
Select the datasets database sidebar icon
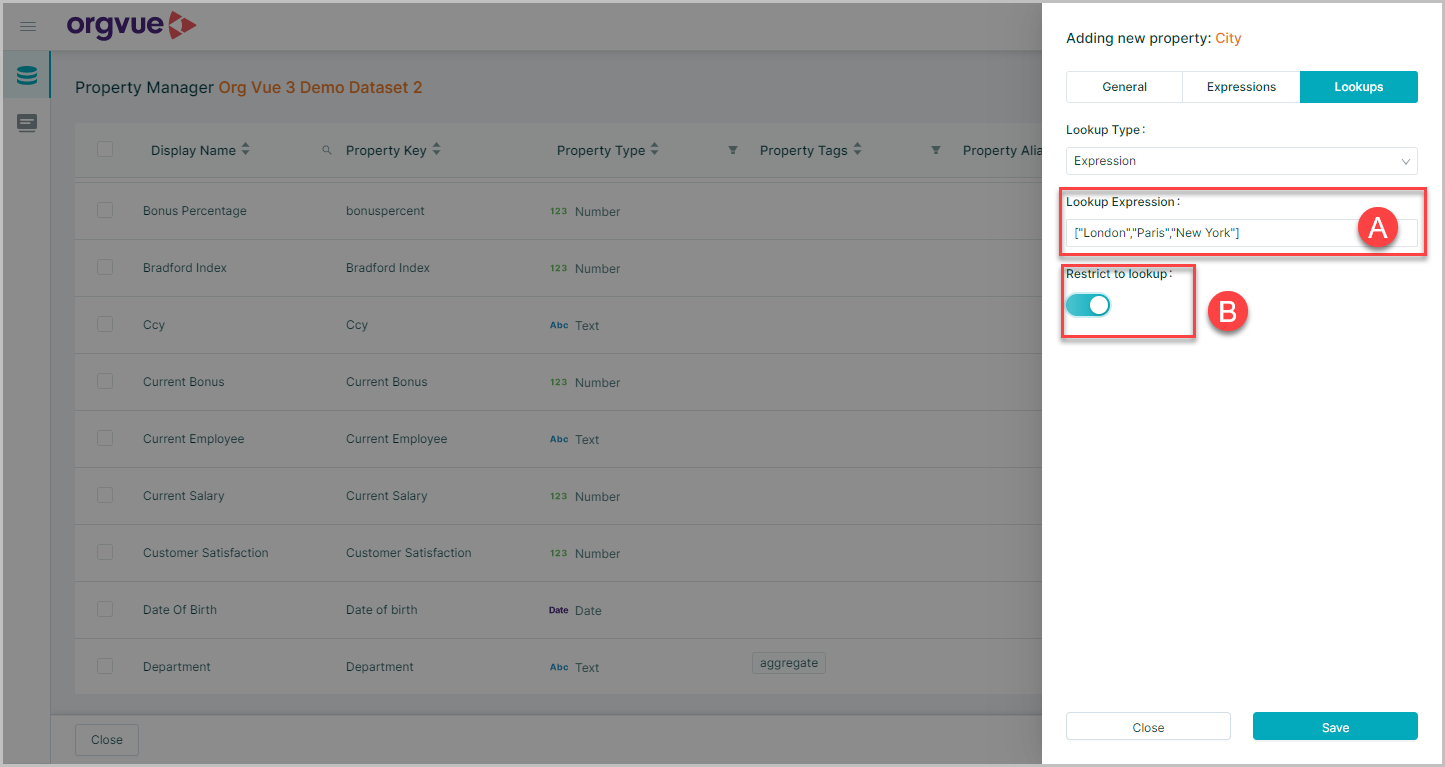point(27,76)
